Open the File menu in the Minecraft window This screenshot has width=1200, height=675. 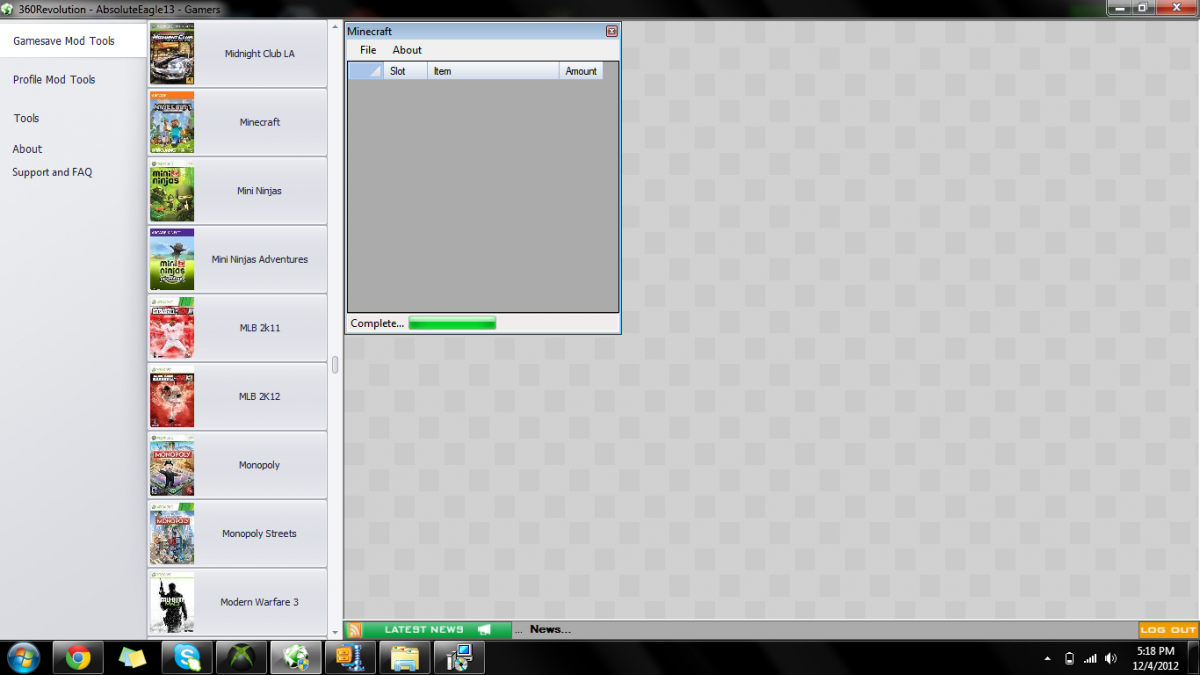pos(368,50)
